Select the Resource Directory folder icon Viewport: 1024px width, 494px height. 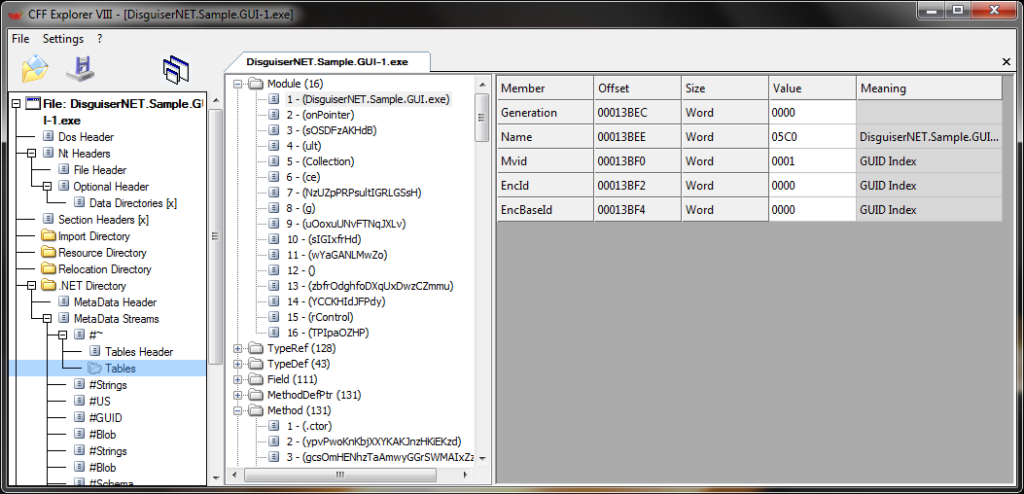point(49,253)
